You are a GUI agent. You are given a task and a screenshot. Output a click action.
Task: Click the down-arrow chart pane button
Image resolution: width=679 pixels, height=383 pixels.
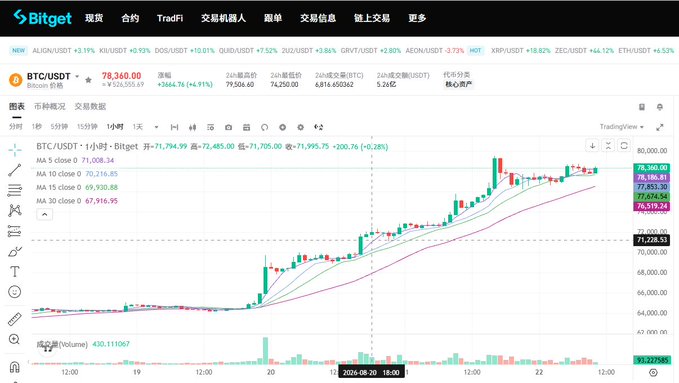tap(592, 146)
